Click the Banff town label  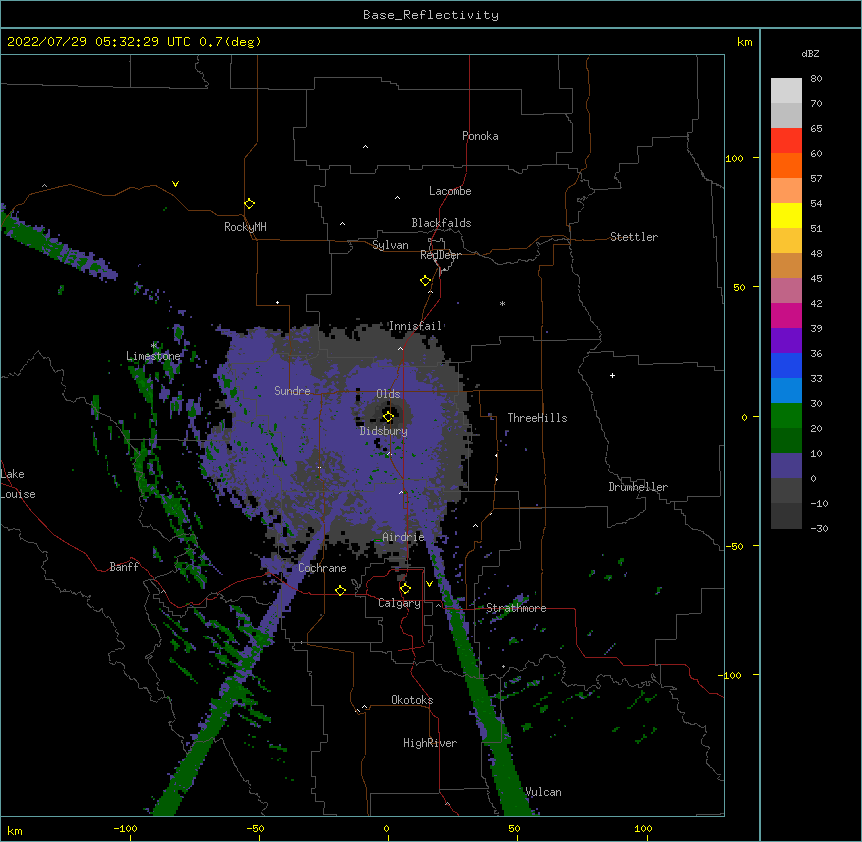(124, 567)
